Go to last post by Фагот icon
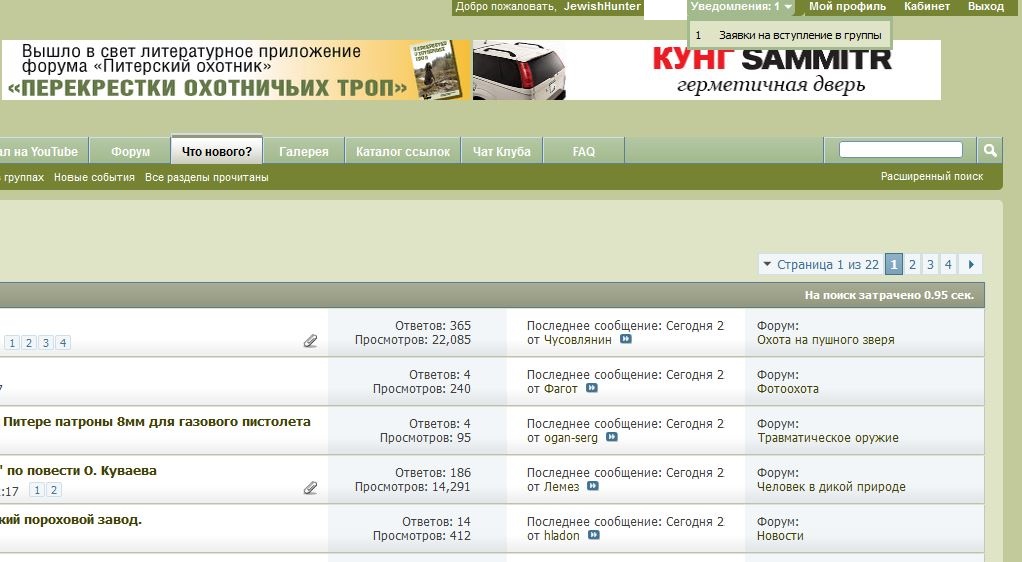Viewport: 1022px width, 562px height. [x=592, y=389]
